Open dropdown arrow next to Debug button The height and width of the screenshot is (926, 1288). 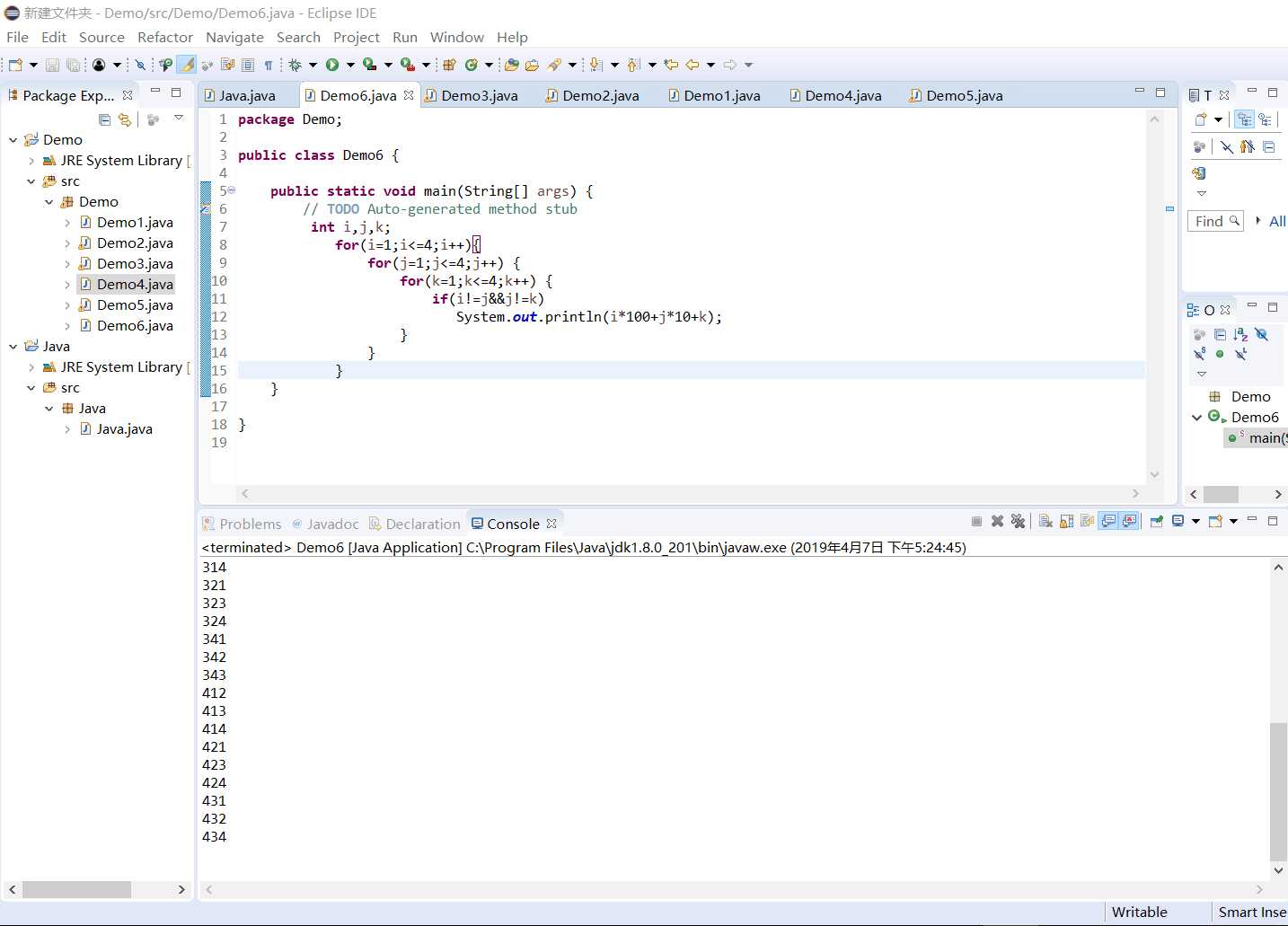[313, 65]
